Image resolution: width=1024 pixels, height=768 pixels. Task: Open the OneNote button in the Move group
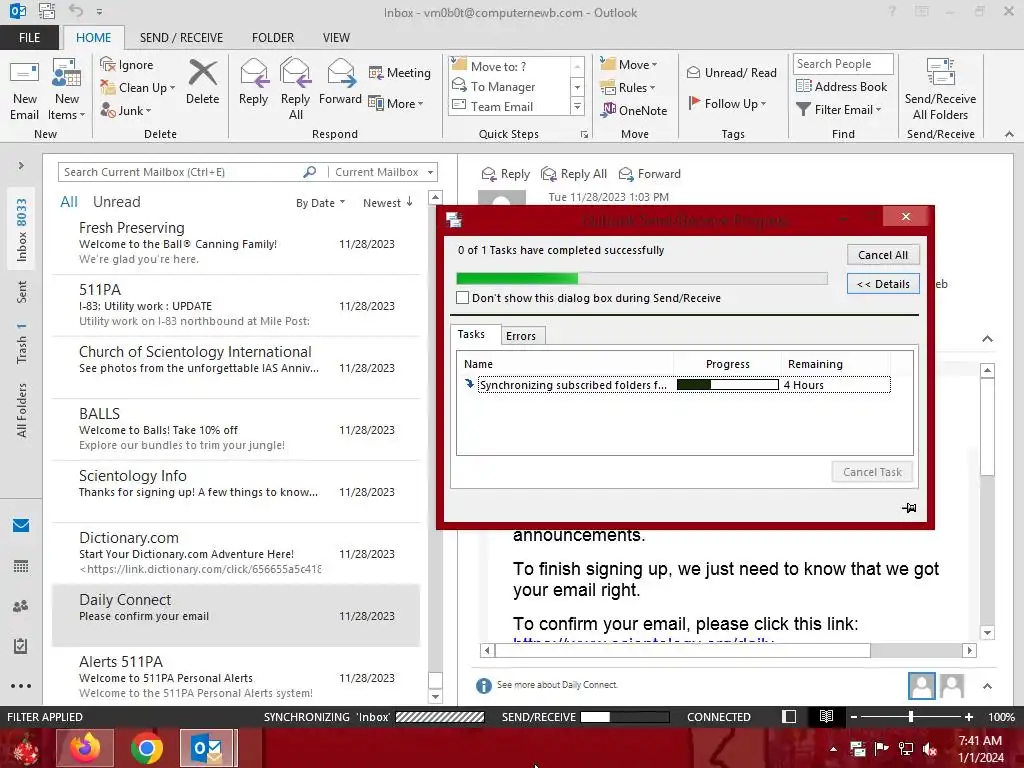[x=635, y=110]
